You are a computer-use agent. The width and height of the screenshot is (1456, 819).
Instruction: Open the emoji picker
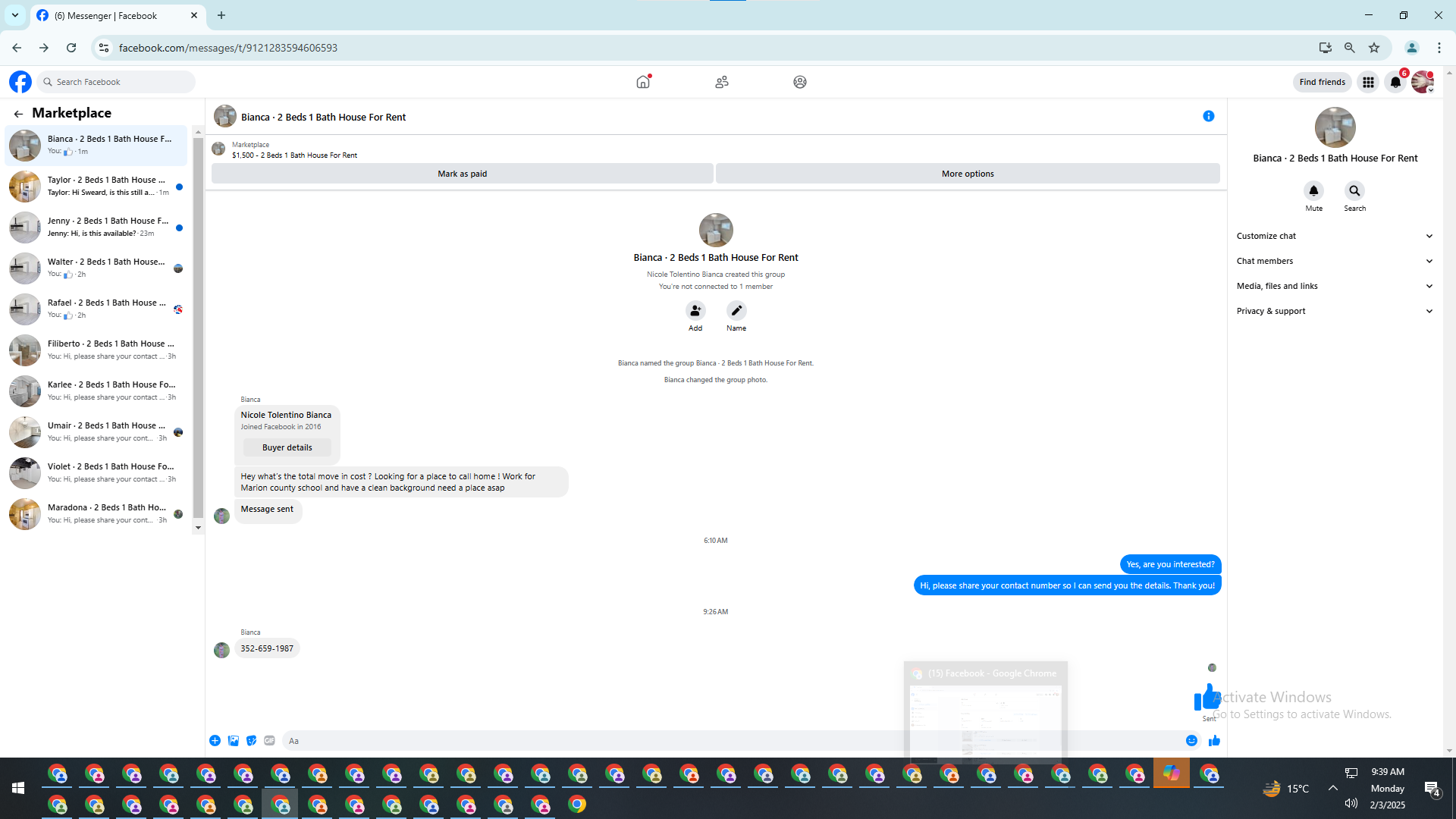tap(1192, 741)
